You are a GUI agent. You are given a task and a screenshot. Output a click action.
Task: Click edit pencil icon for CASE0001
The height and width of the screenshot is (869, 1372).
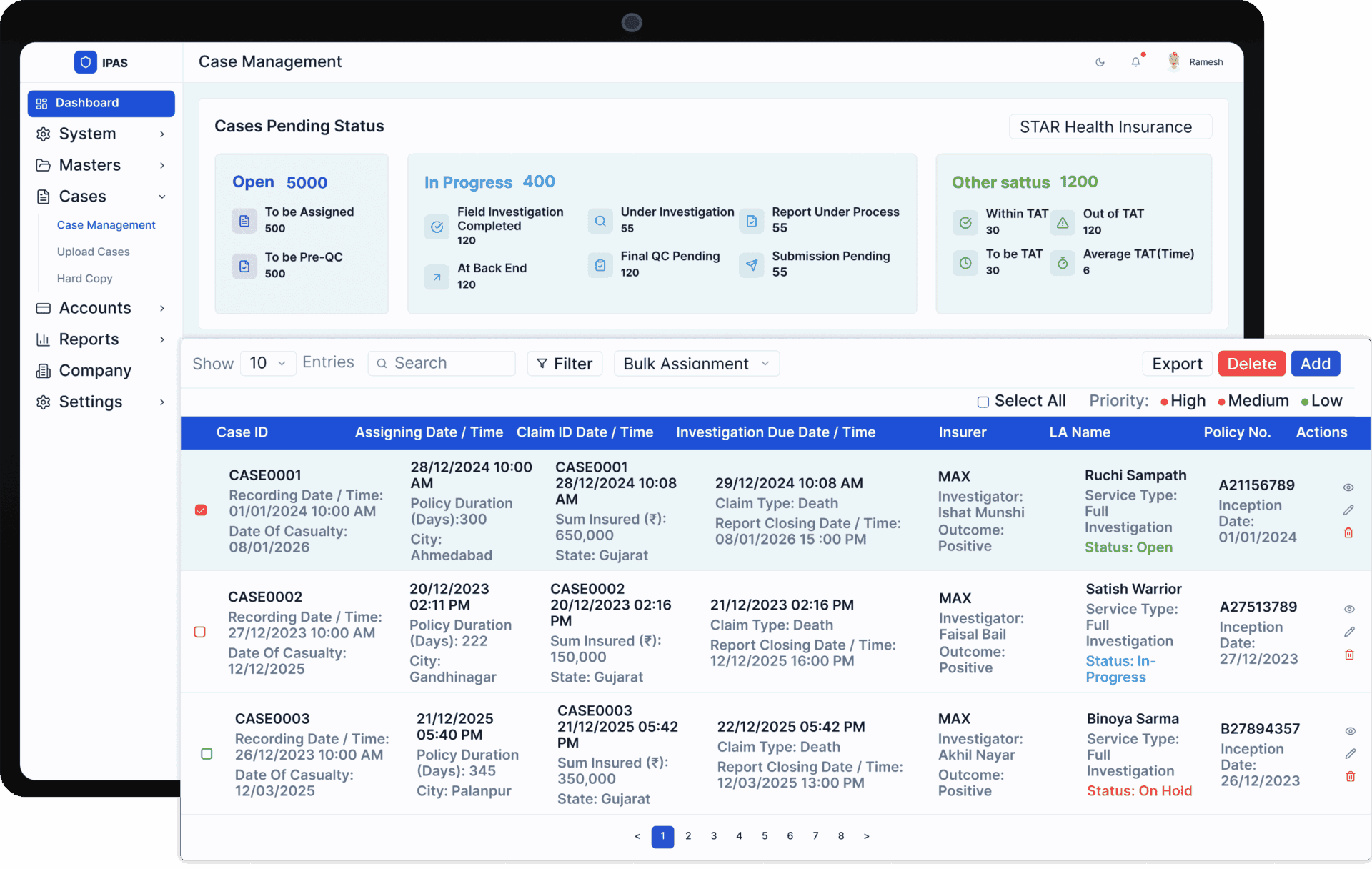point(1348,510)
